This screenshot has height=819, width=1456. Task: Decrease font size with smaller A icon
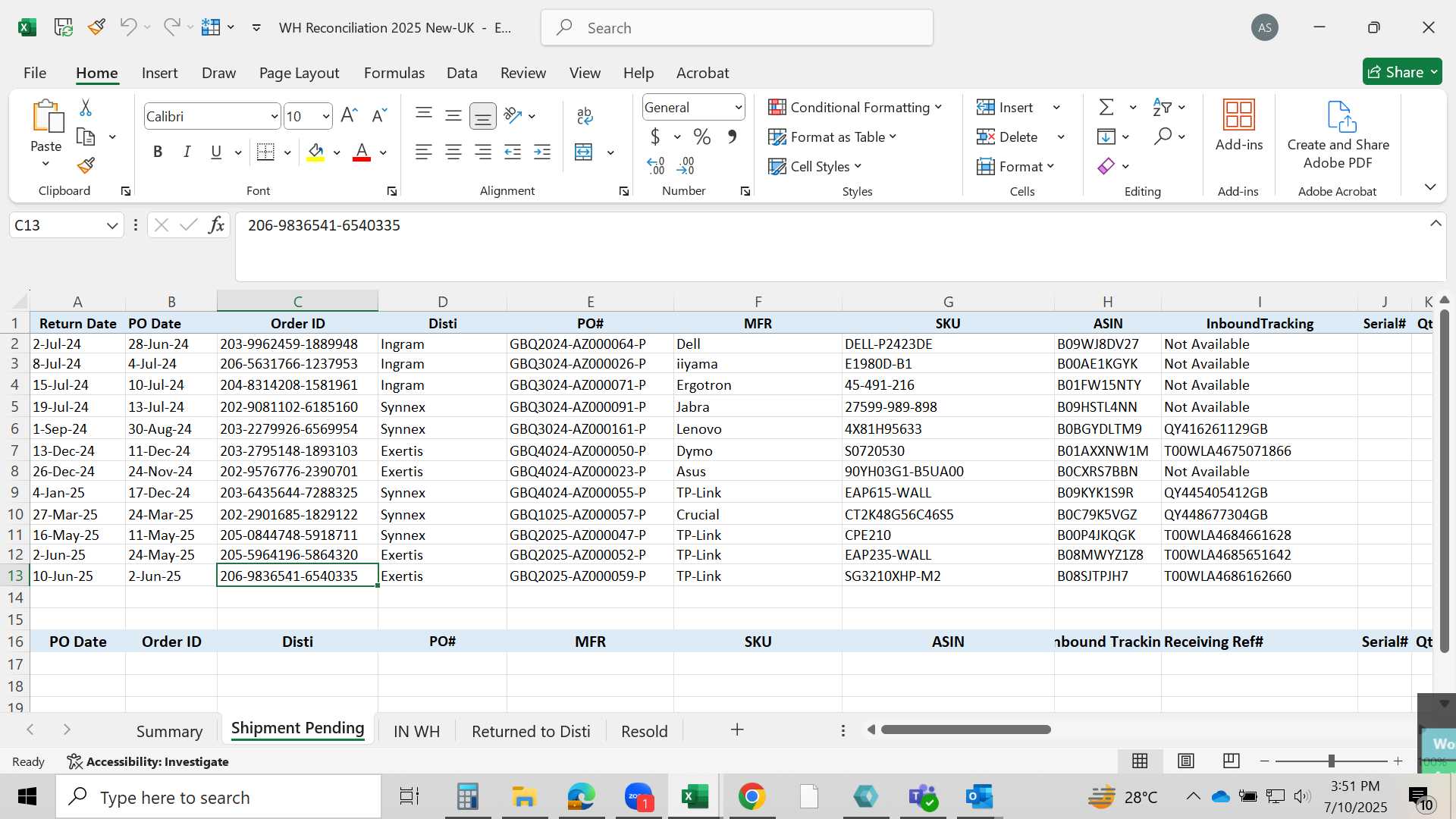[379, 115]
